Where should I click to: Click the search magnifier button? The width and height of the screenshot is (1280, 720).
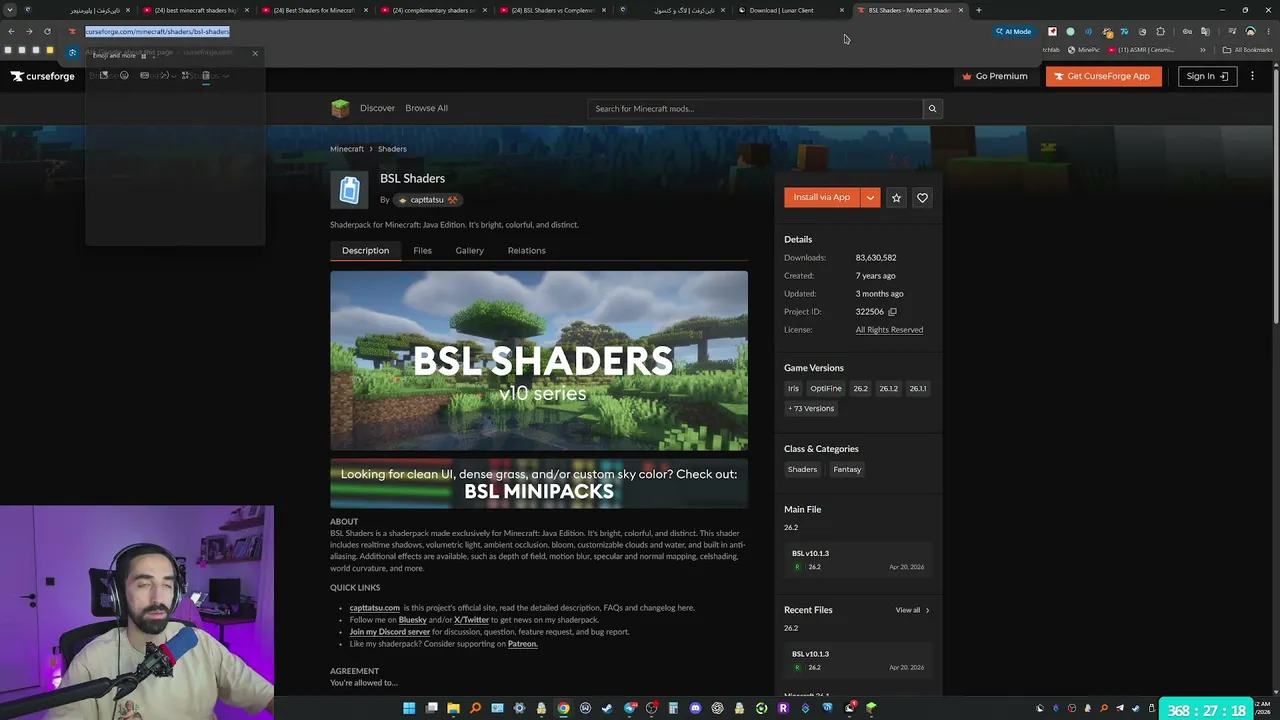[x=932, y=108]
